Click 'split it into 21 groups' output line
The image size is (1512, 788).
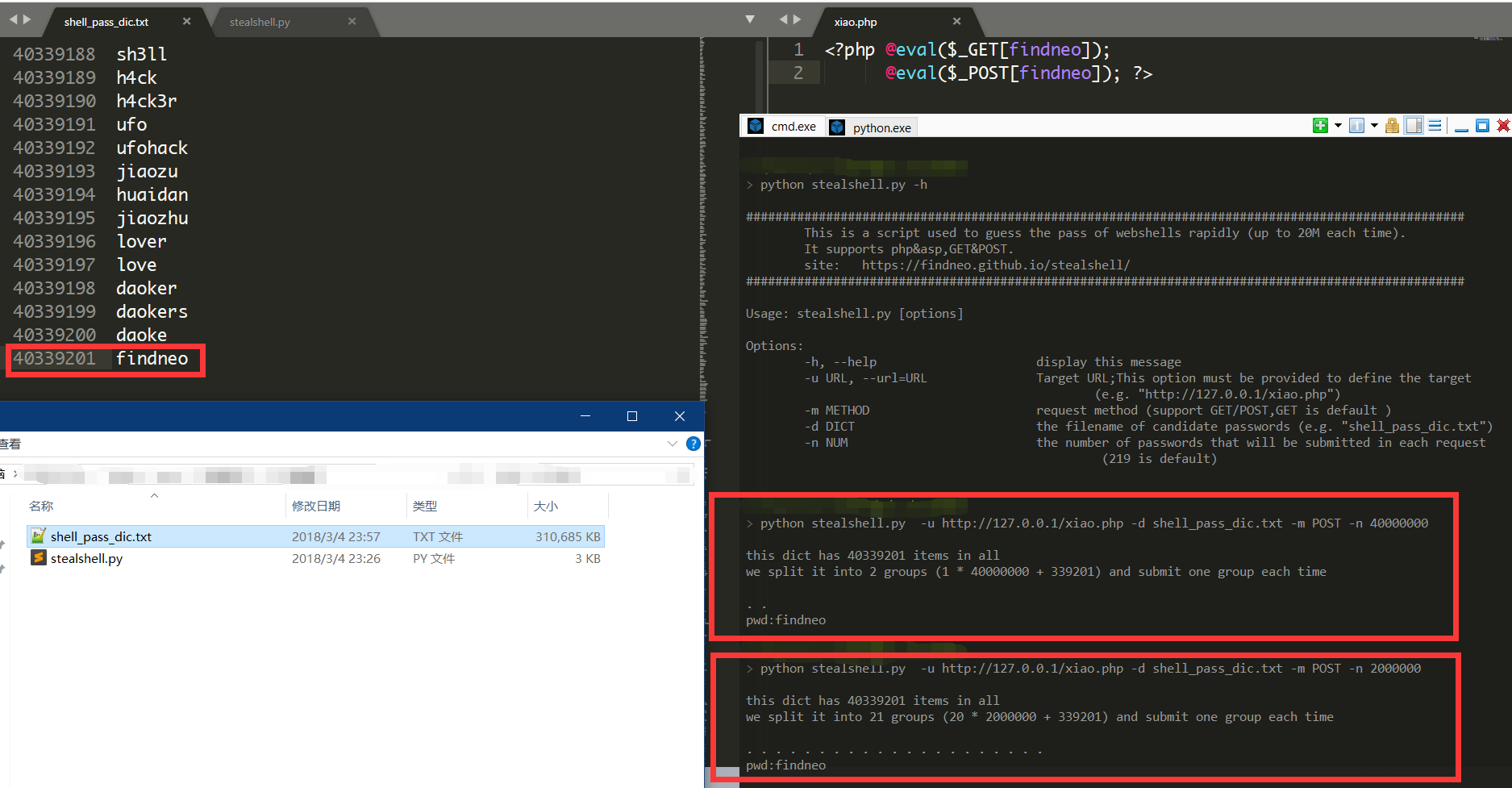pyautogui.click(x=1039, y=717)
